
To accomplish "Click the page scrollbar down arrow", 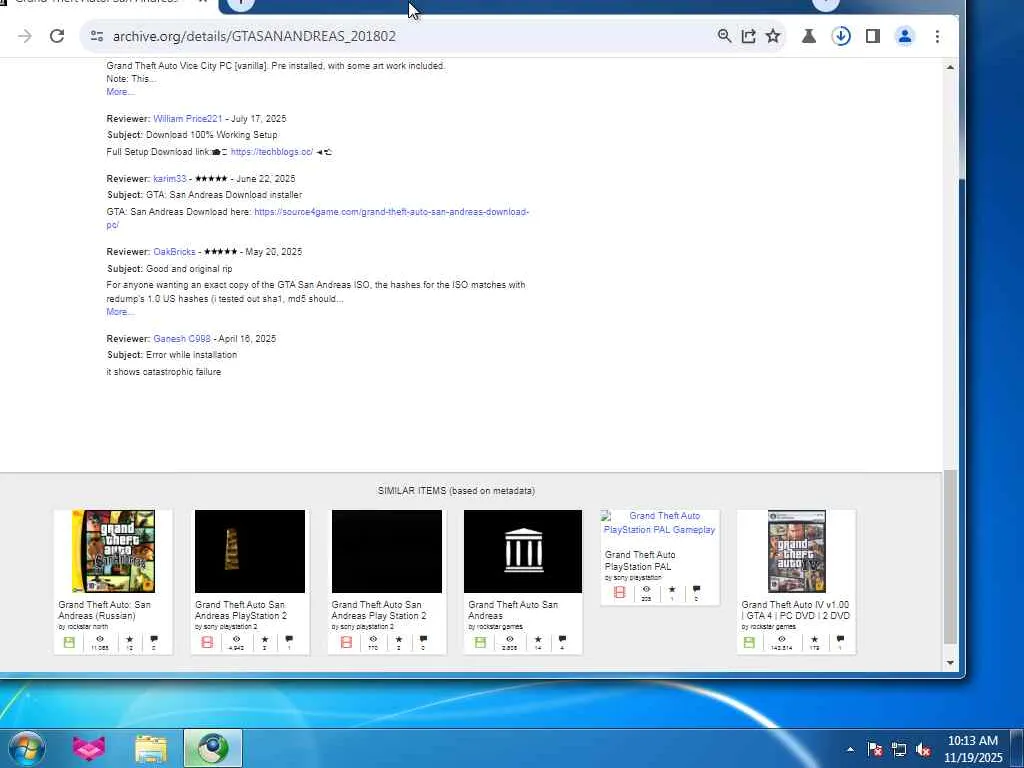I will point(950,663).
